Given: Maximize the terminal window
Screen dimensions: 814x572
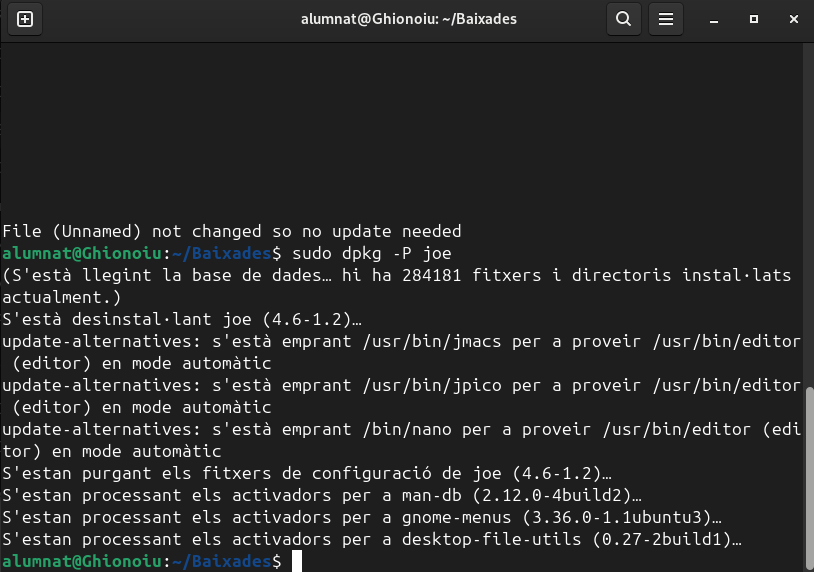Looking at the screenshot, I should 754,19.
